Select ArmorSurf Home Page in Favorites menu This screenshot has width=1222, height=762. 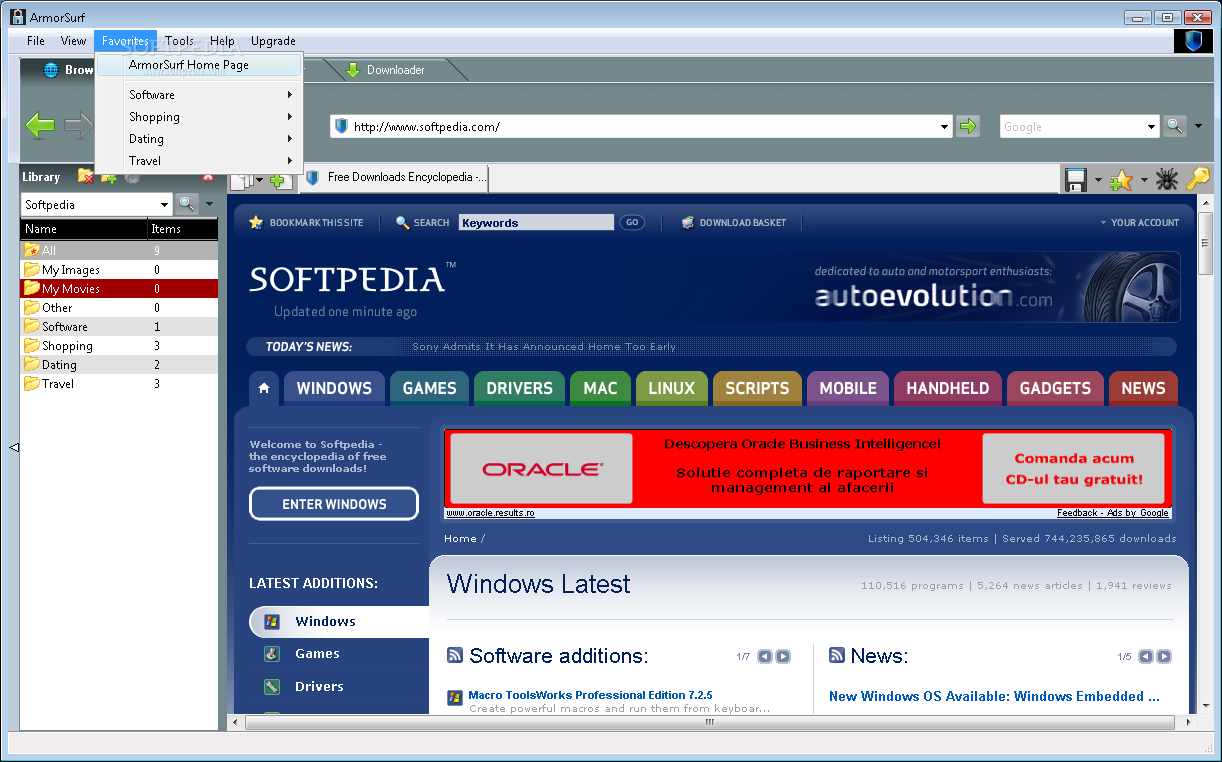coord(199,65)
